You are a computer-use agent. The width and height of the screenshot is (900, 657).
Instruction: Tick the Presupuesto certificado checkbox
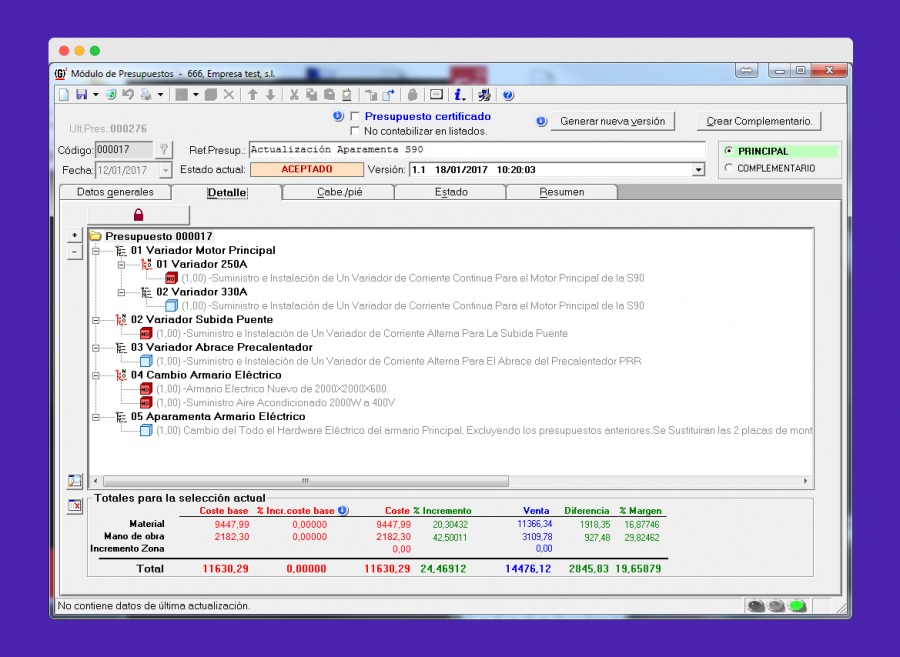tap(355, 116)
